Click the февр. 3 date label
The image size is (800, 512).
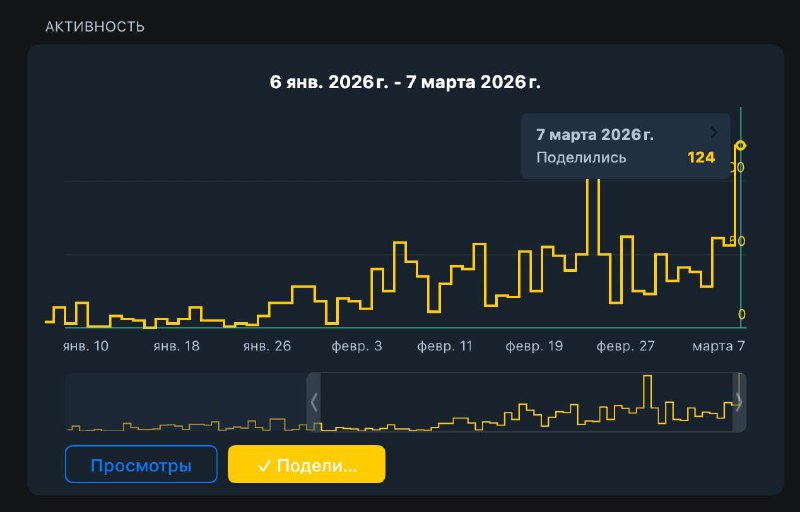pos(355,345)
